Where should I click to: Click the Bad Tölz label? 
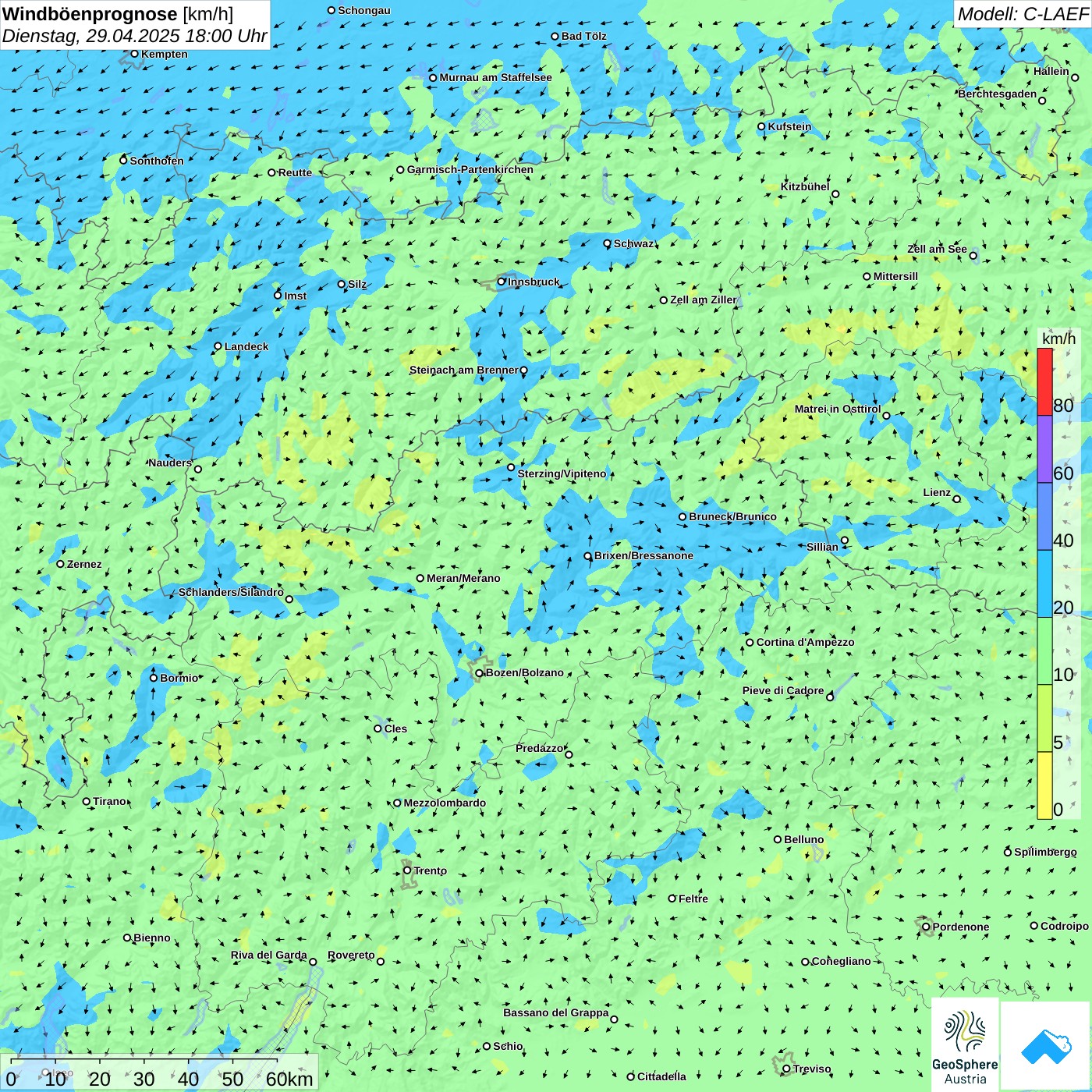(x=584, y=36)
